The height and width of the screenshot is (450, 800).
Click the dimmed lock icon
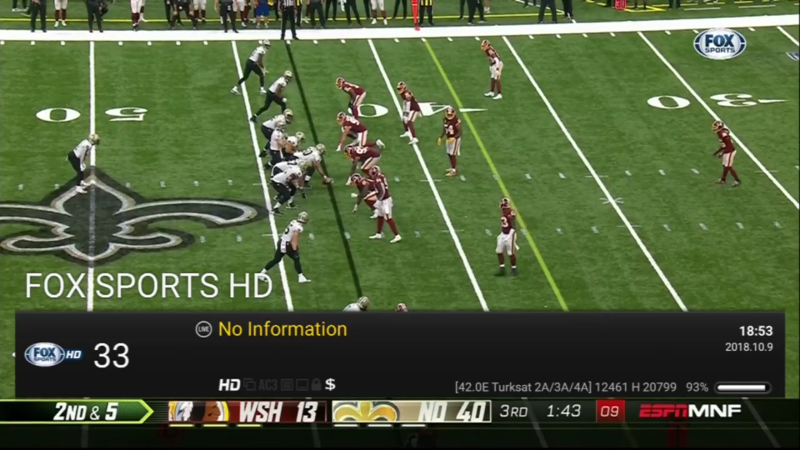[316, 384]
